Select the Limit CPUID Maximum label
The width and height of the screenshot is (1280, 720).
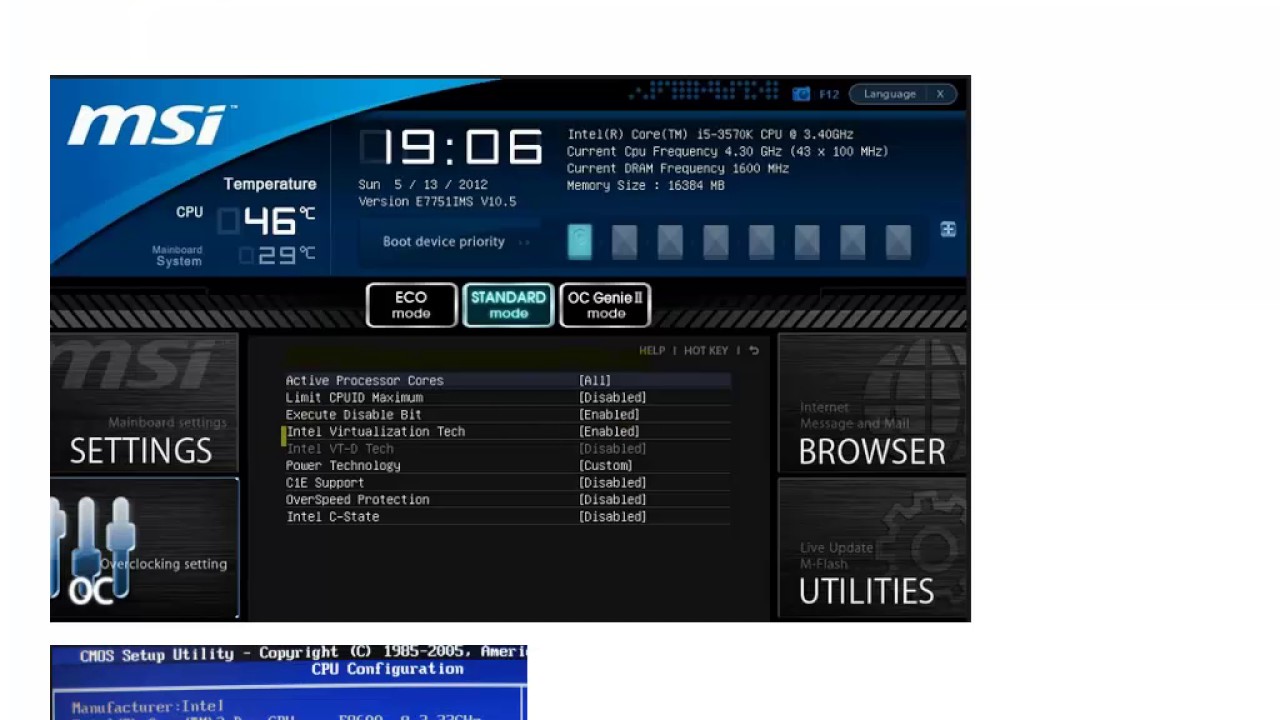354,398
